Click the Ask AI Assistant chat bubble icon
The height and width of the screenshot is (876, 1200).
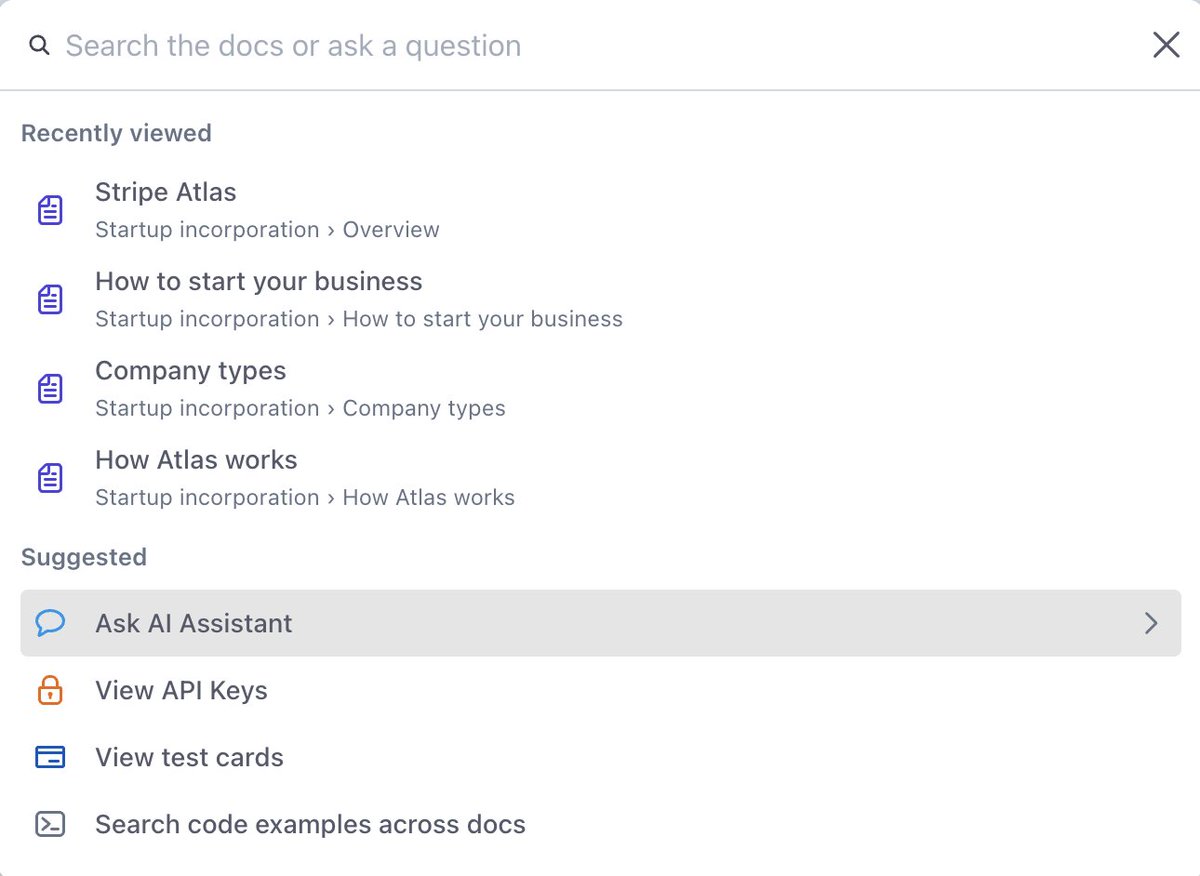[x=50, y=623]
